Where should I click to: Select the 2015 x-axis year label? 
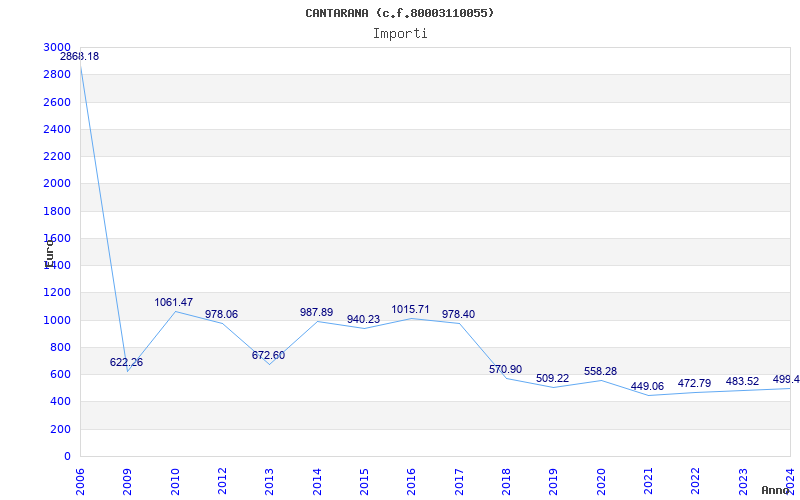click(x=364, y=481)
